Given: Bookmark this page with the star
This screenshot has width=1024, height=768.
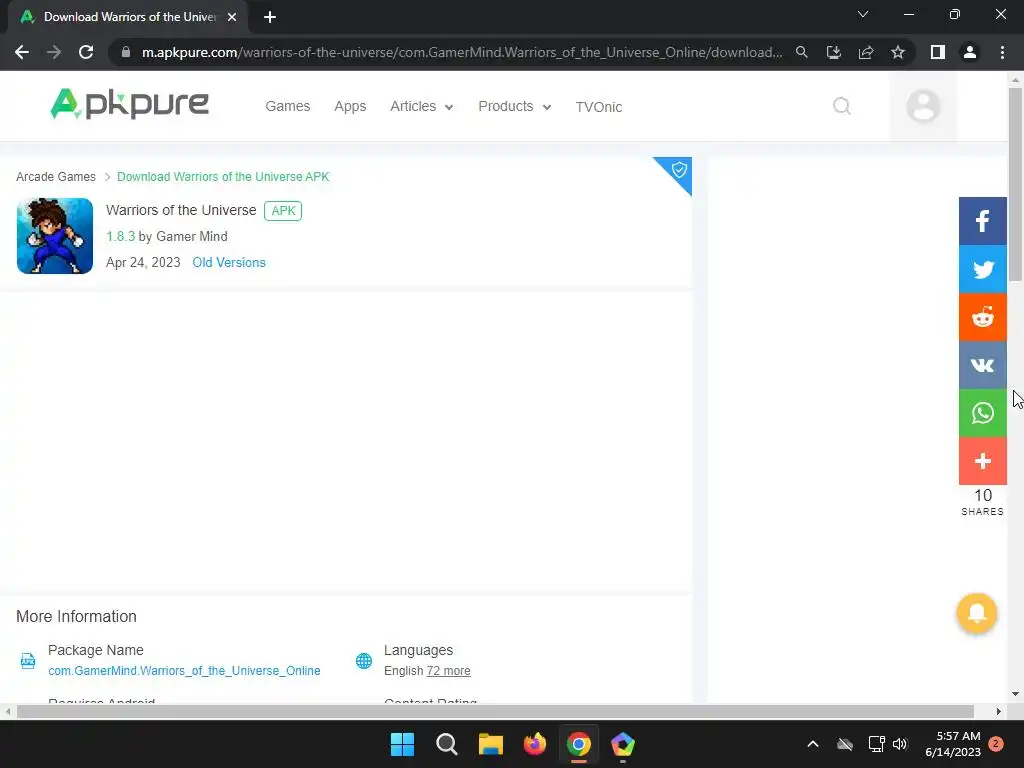Looking at the screenshot, I should pos(898,52).
